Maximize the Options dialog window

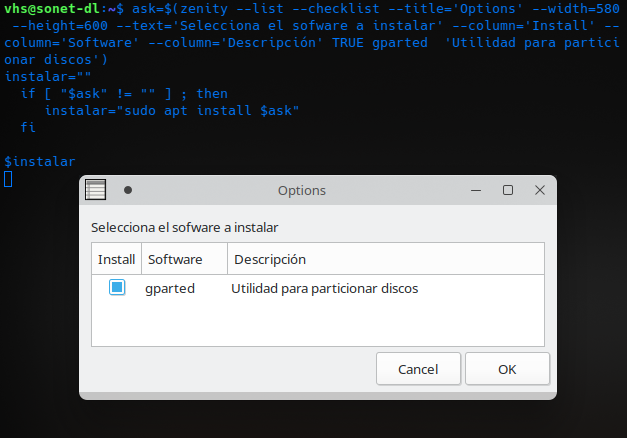(x=508, y=190)
